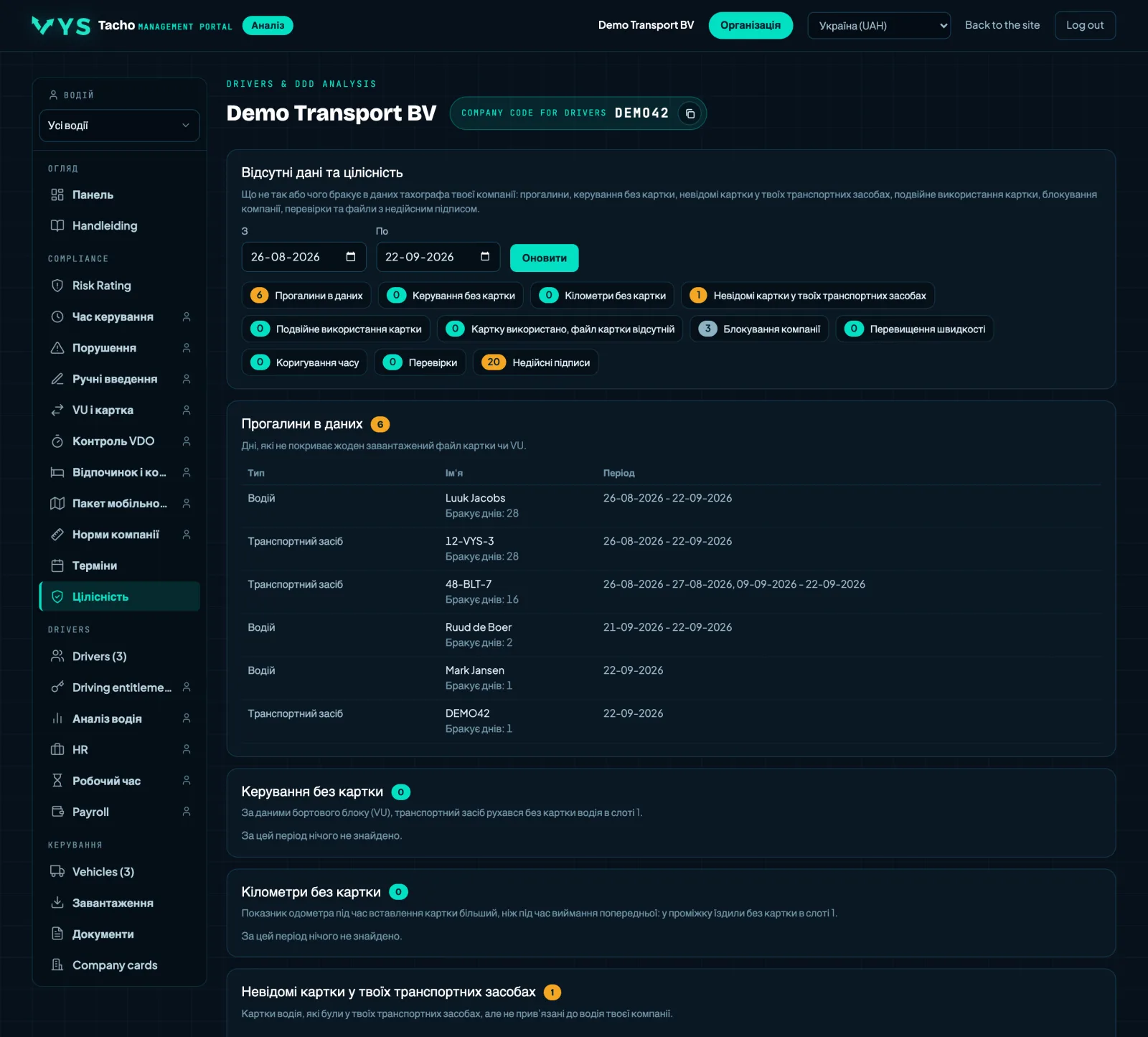The height and width of the screenshot is (1037, 1148).
Task: Click the Аналіз badge in the header
Action: coord(268,26)
